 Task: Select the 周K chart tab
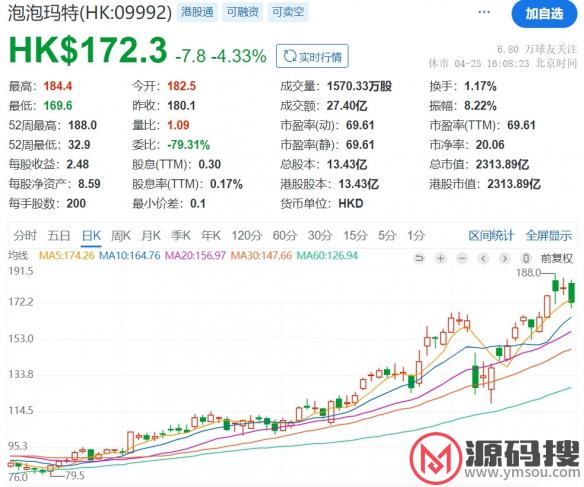(121, 235)
